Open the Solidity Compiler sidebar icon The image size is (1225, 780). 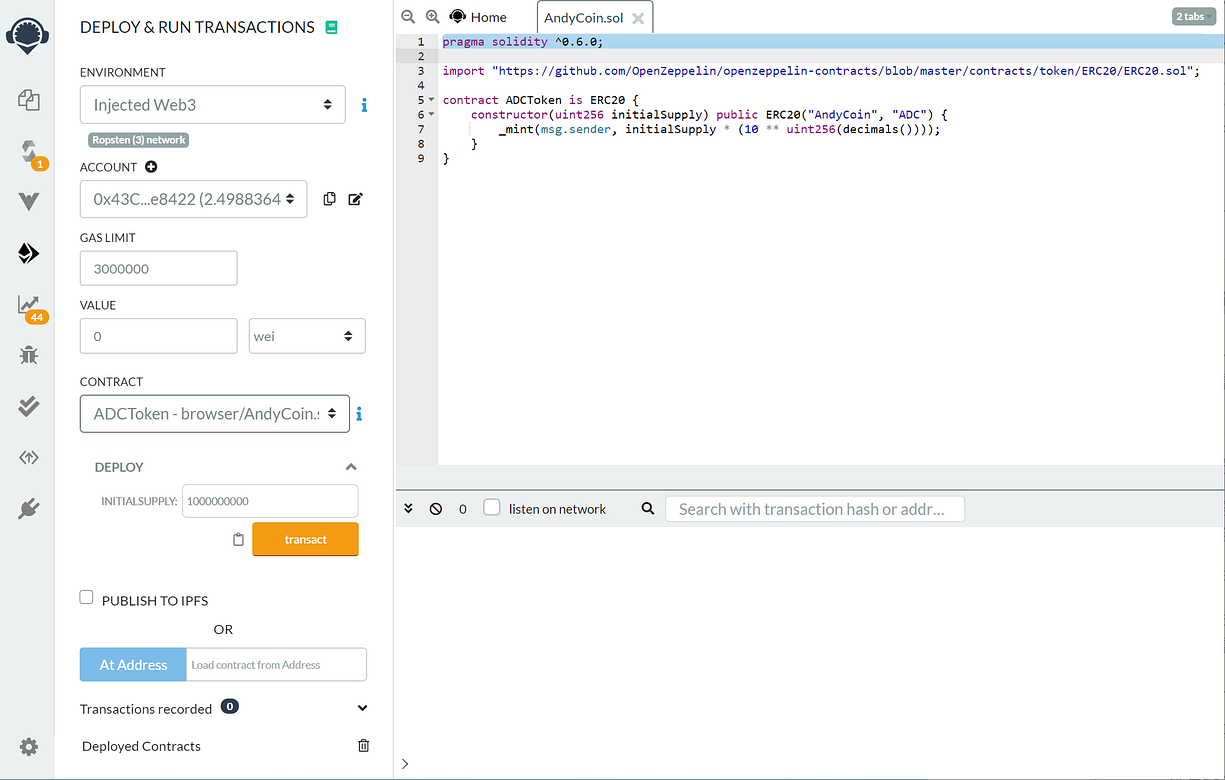tap(29, 152)
